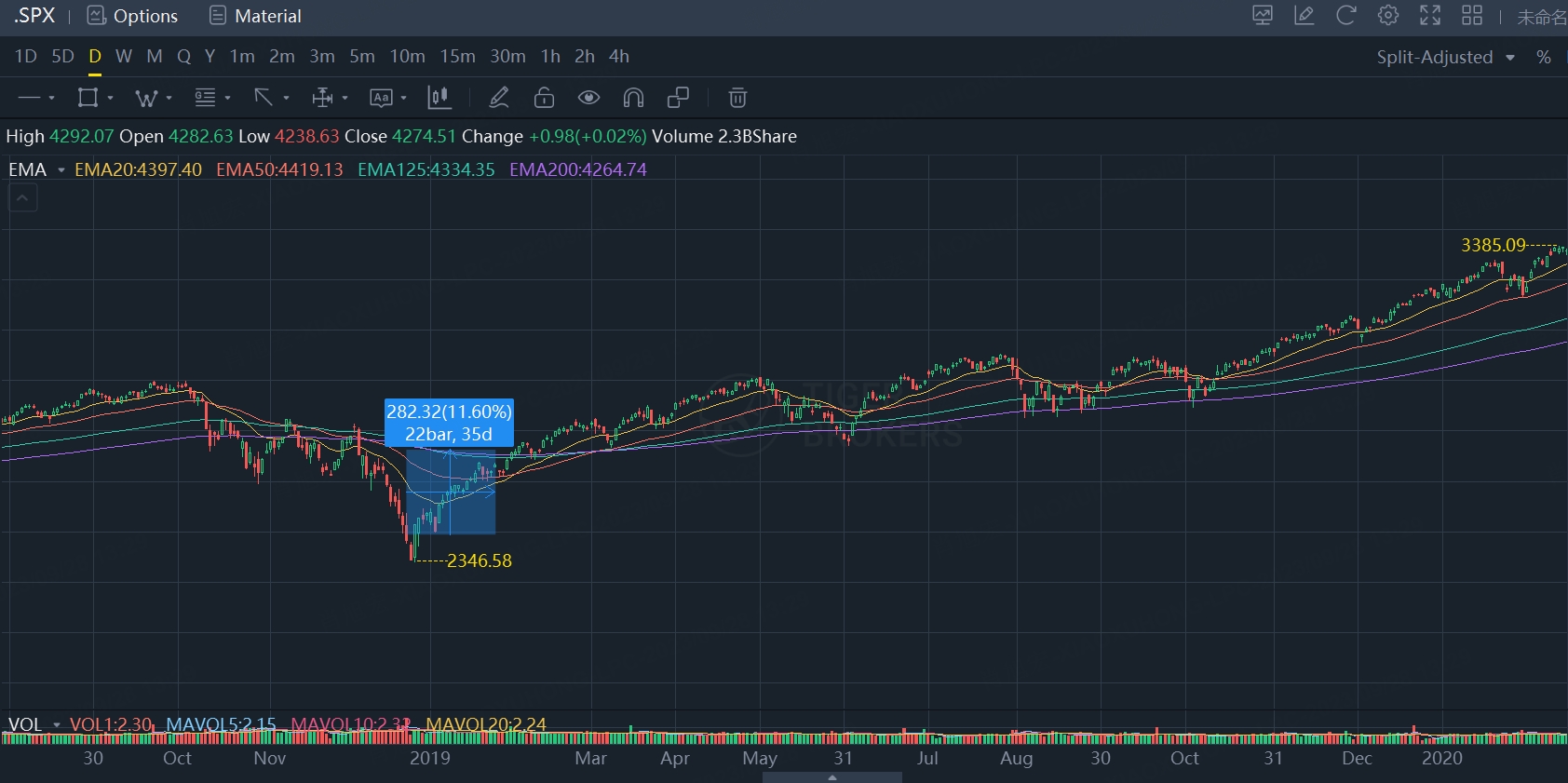
Task: Switch to the 2m interval
Action: [x=282, y=57]
